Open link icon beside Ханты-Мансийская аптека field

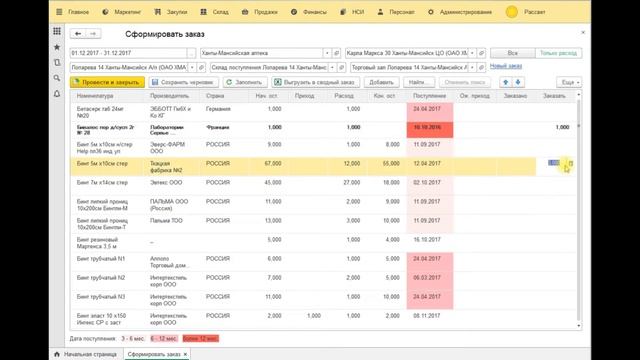coord(336,53)
